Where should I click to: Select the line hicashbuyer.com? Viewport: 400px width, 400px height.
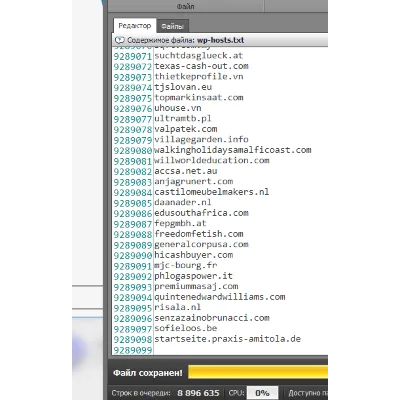[194, 255]
